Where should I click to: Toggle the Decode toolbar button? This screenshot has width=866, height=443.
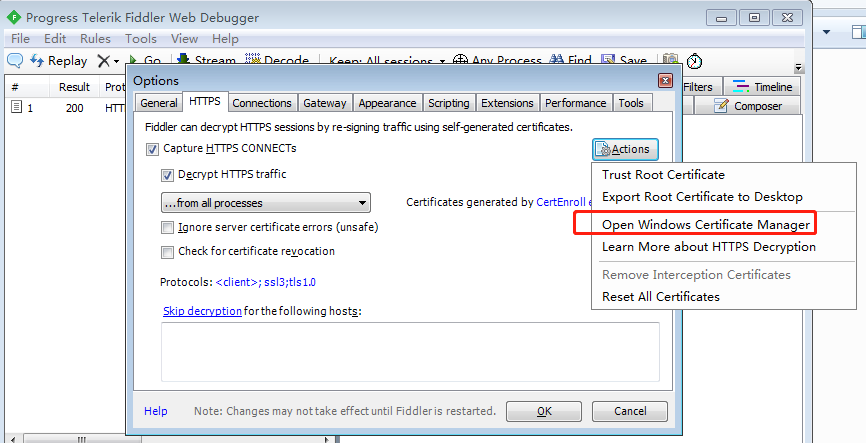277,61
